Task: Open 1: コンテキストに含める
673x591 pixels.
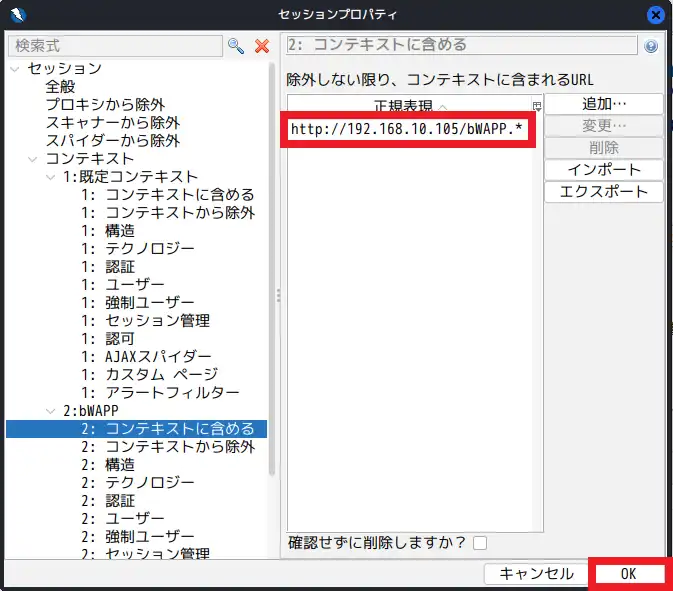Action: coord(168,195)
